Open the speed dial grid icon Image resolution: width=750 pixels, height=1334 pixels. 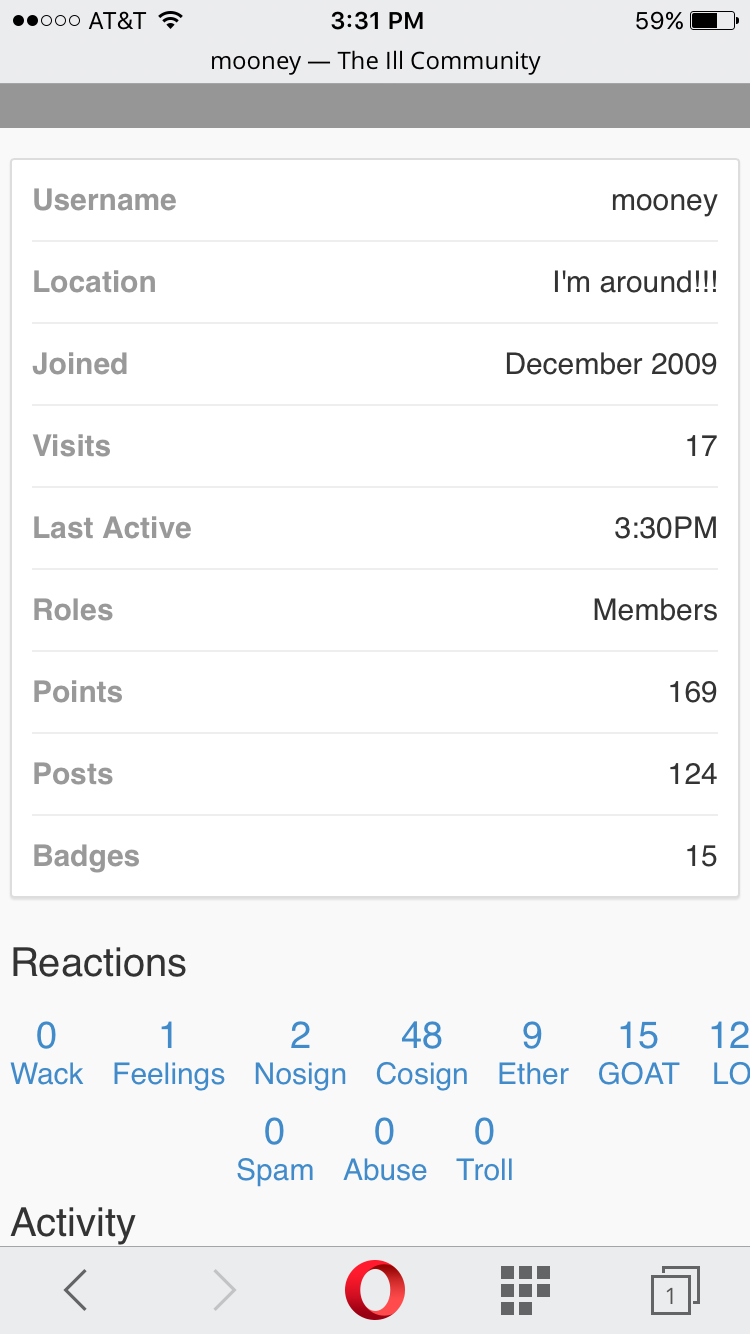pyautogui.click(x=525, y=1290)
